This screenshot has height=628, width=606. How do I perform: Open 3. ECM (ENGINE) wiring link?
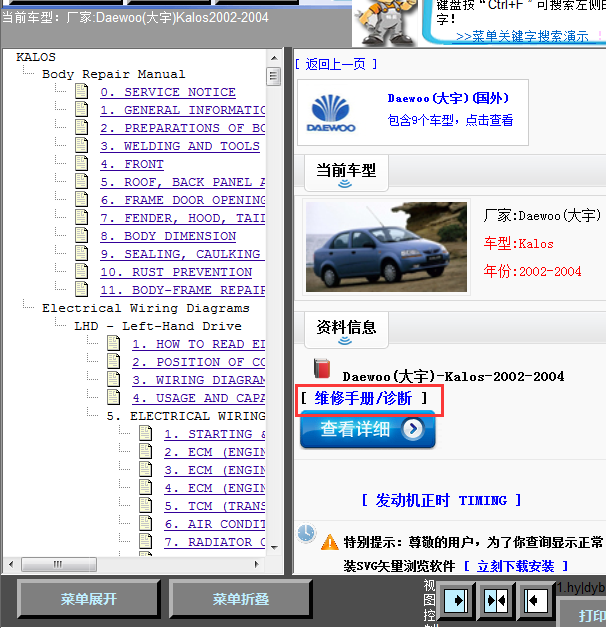click(x=215, y=471)
